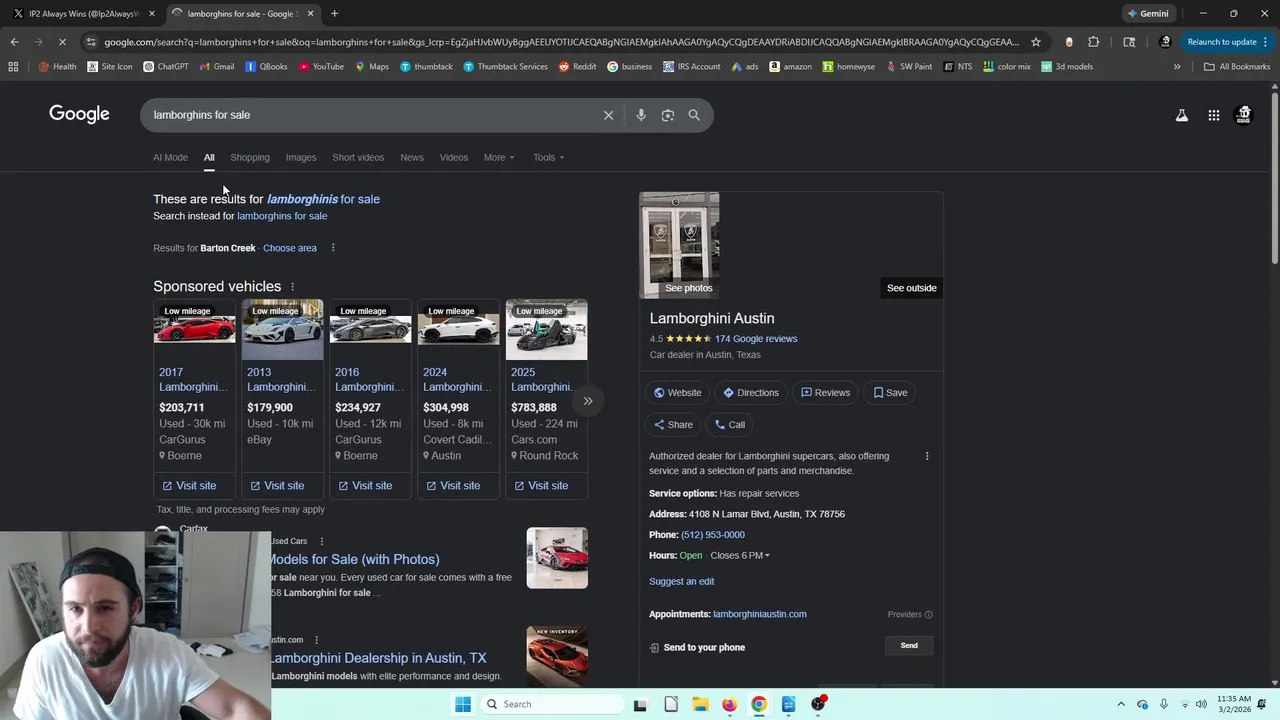Open the Windows Start menu
This screenshot has width=1280, height=720.
(x=463, y=704)
